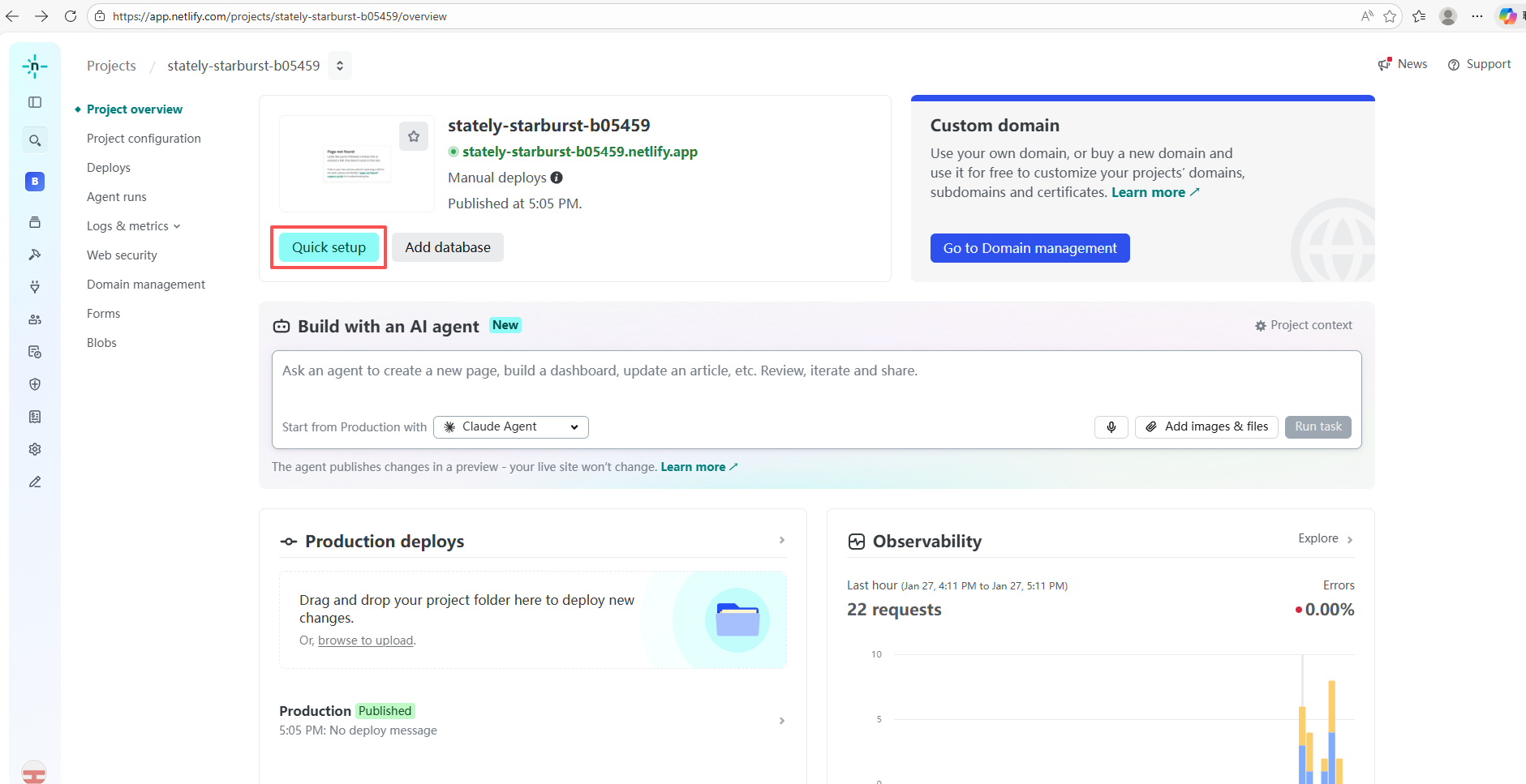
Task: Click 'Published at 5:05 PM.' text
Action: point(514,203)
